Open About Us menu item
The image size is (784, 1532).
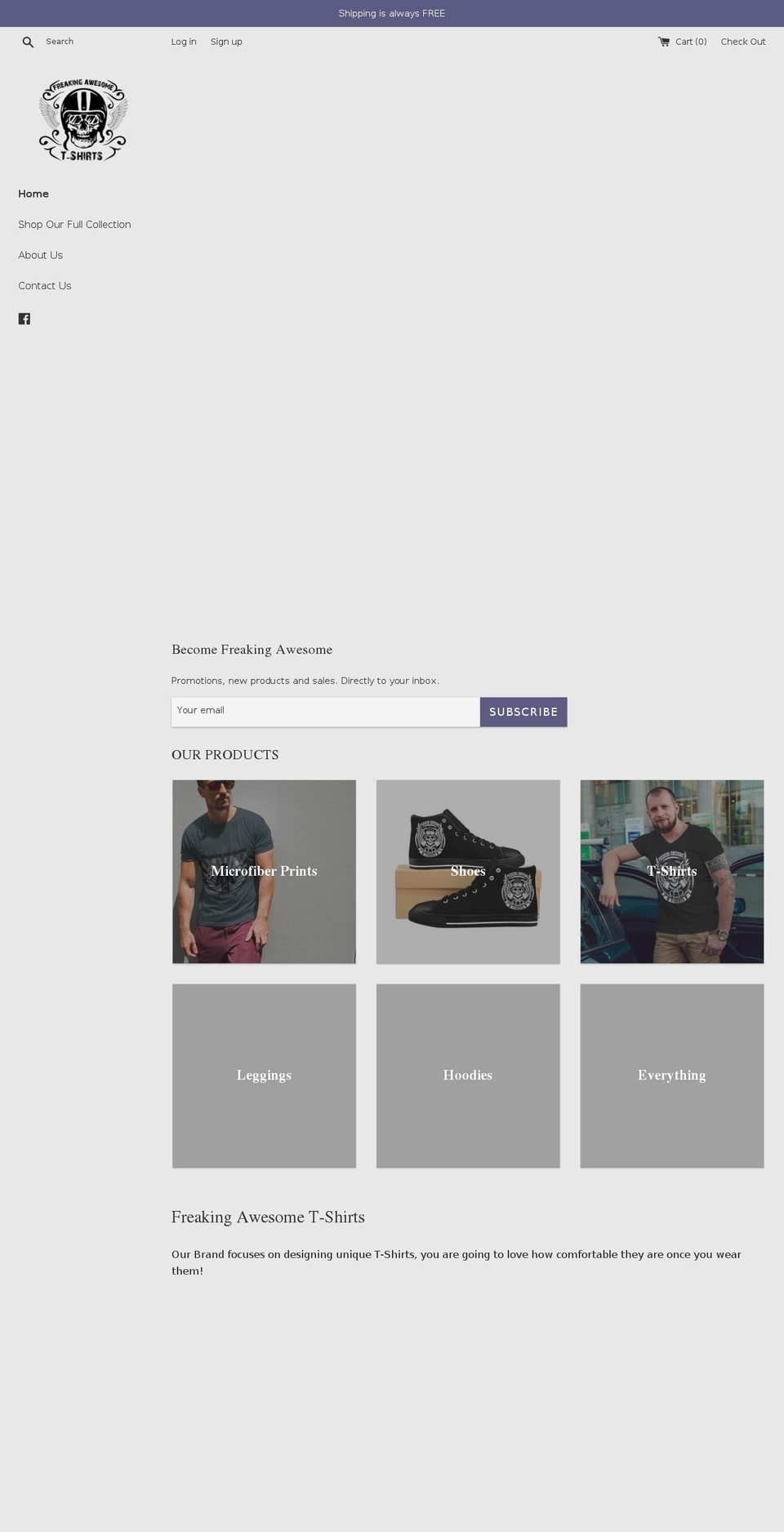click(x=40, y=255)
